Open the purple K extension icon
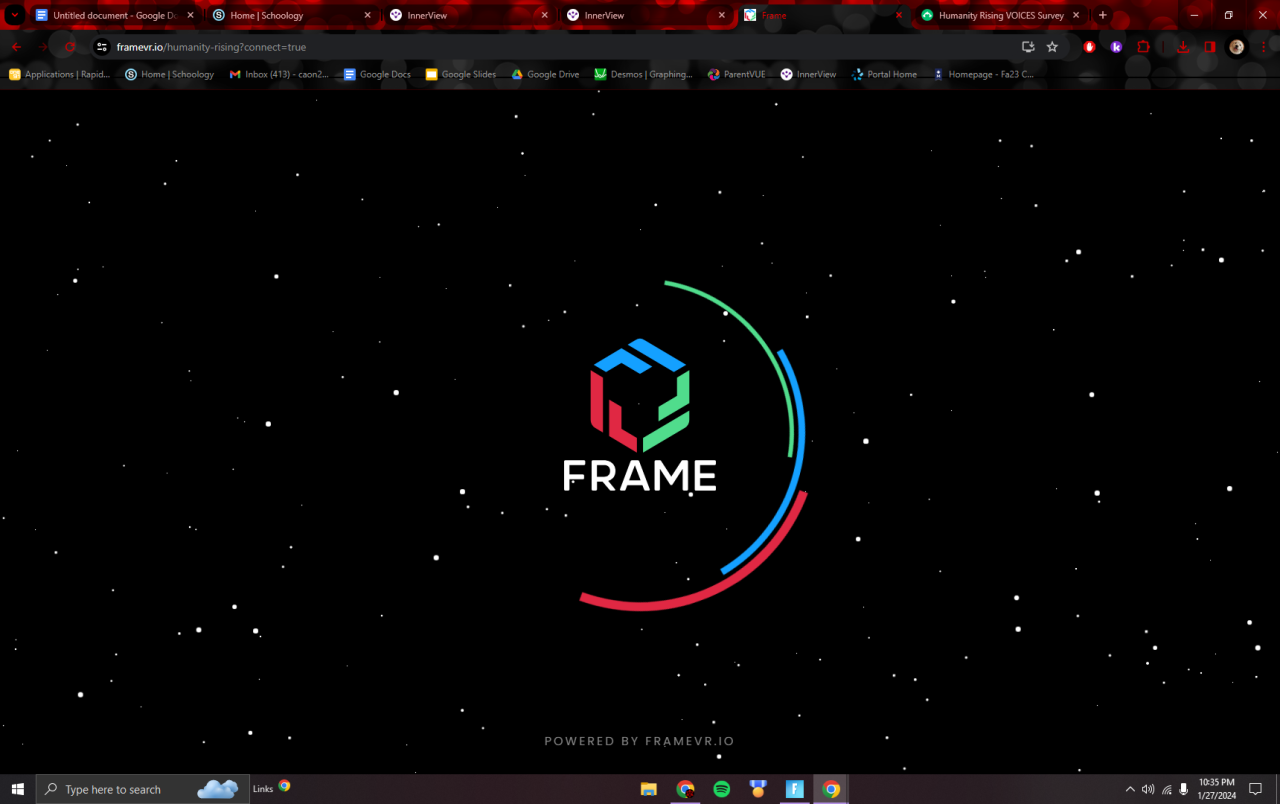This screenshot has height=804, width=1280. pos(1116,47)
